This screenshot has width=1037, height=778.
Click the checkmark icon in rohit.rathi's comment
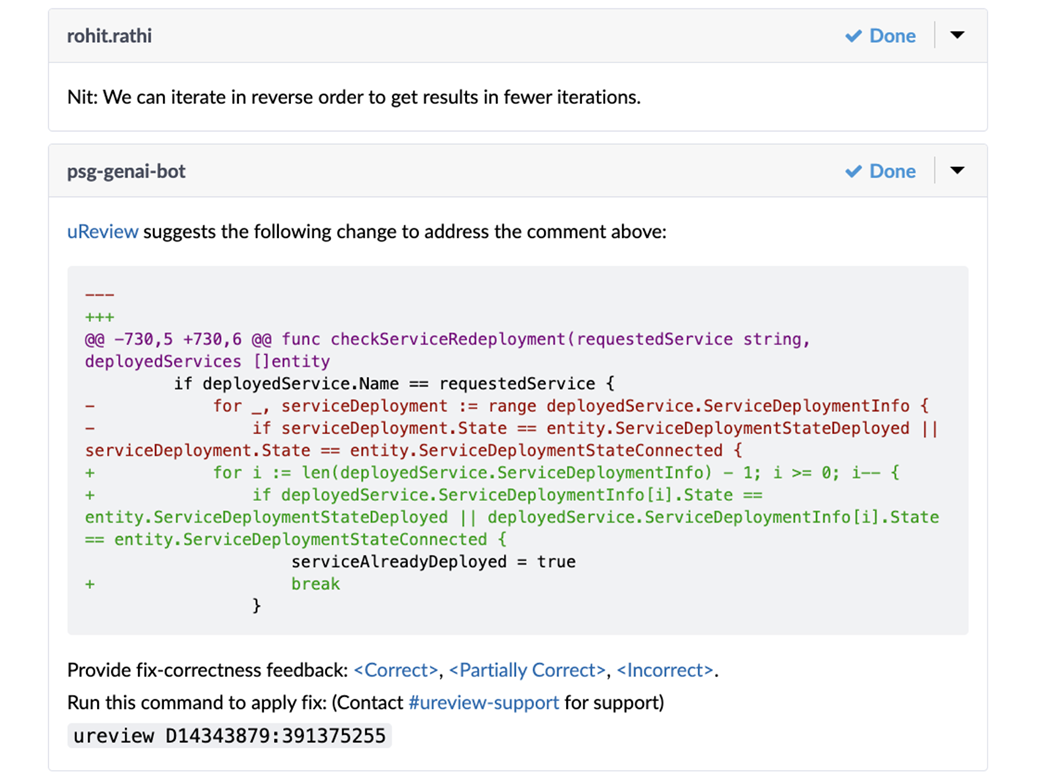[x=853, y=36]
